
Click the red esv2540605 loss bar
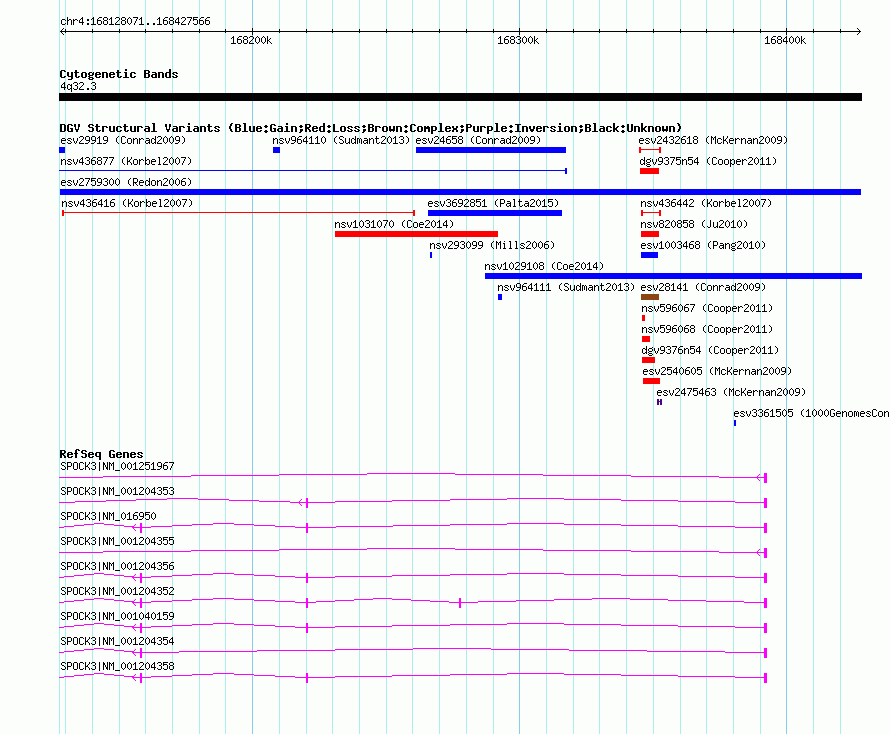(x=651, y=381)
